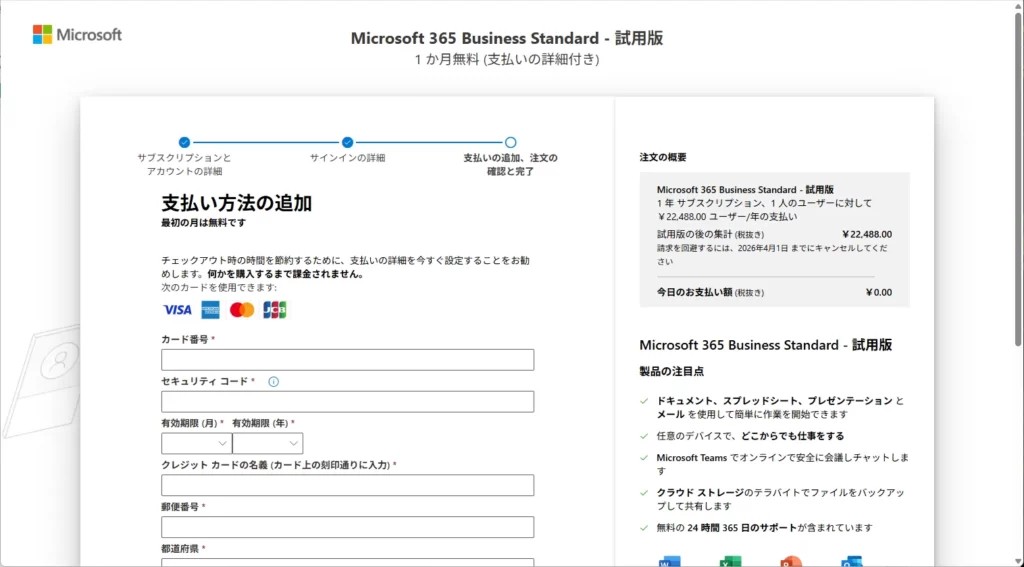Select the first completed step circle

184,142
